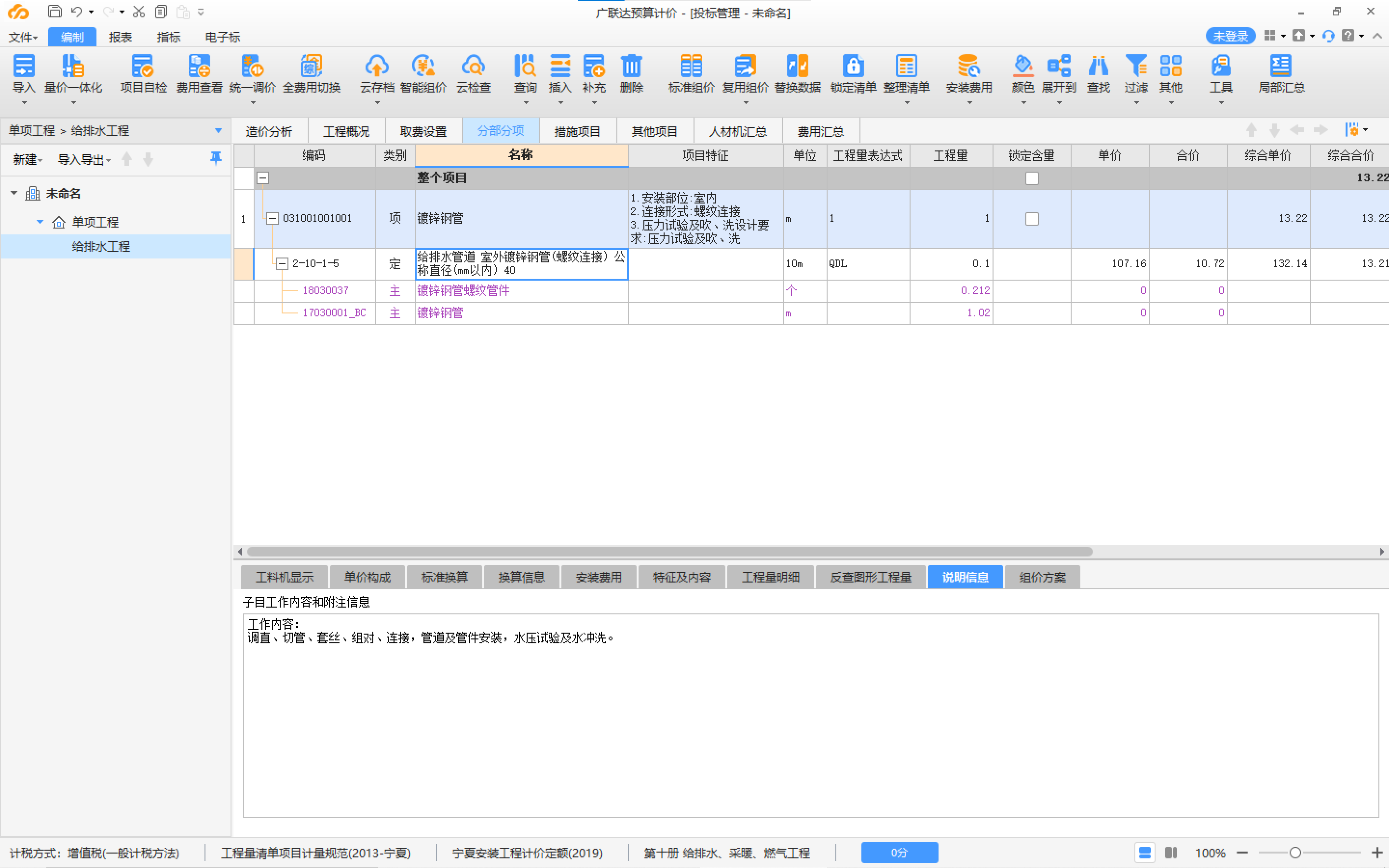
Task: Click the zoom in plus button
Action: tap(1377, 853)
